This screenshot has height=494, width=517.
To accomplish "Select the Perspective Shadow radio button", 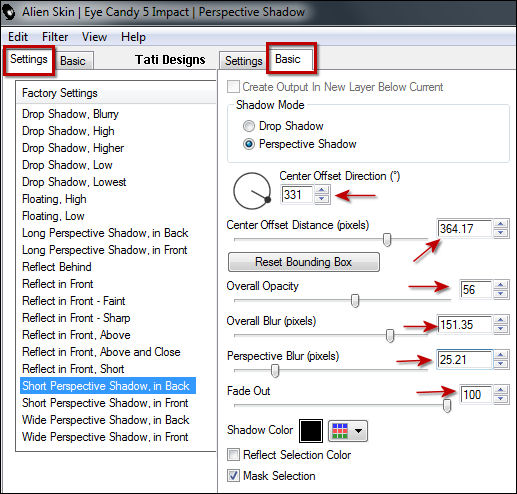I will (x=248, y=144).
